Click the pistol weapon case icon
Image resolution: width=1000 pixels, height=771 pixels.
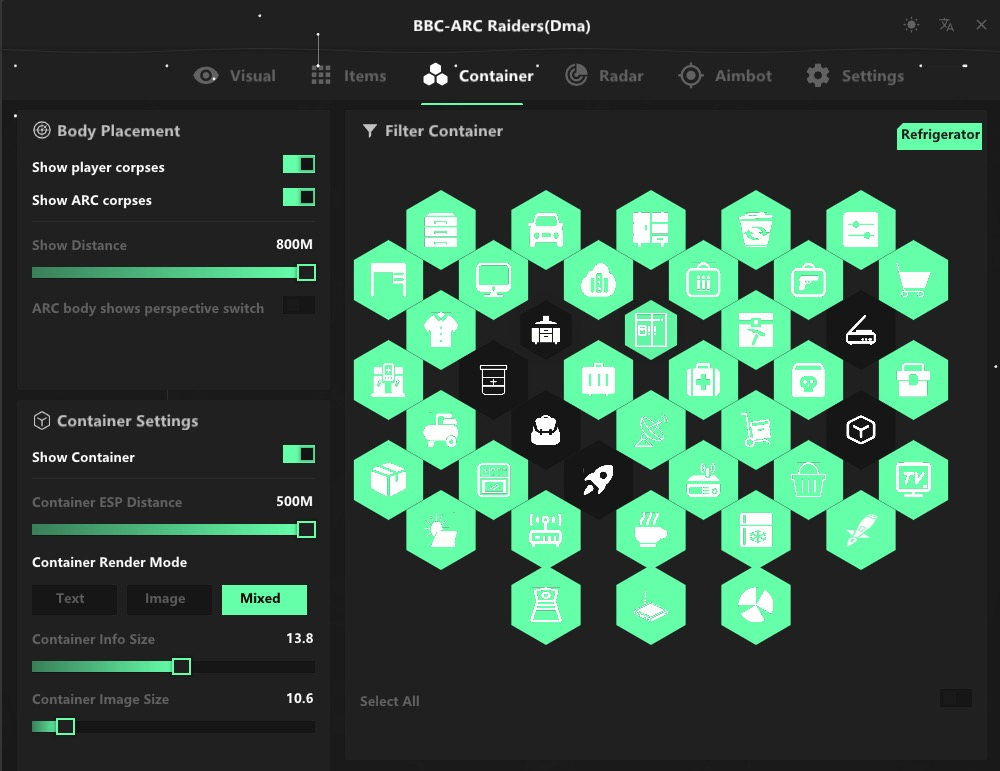point(808,280)
